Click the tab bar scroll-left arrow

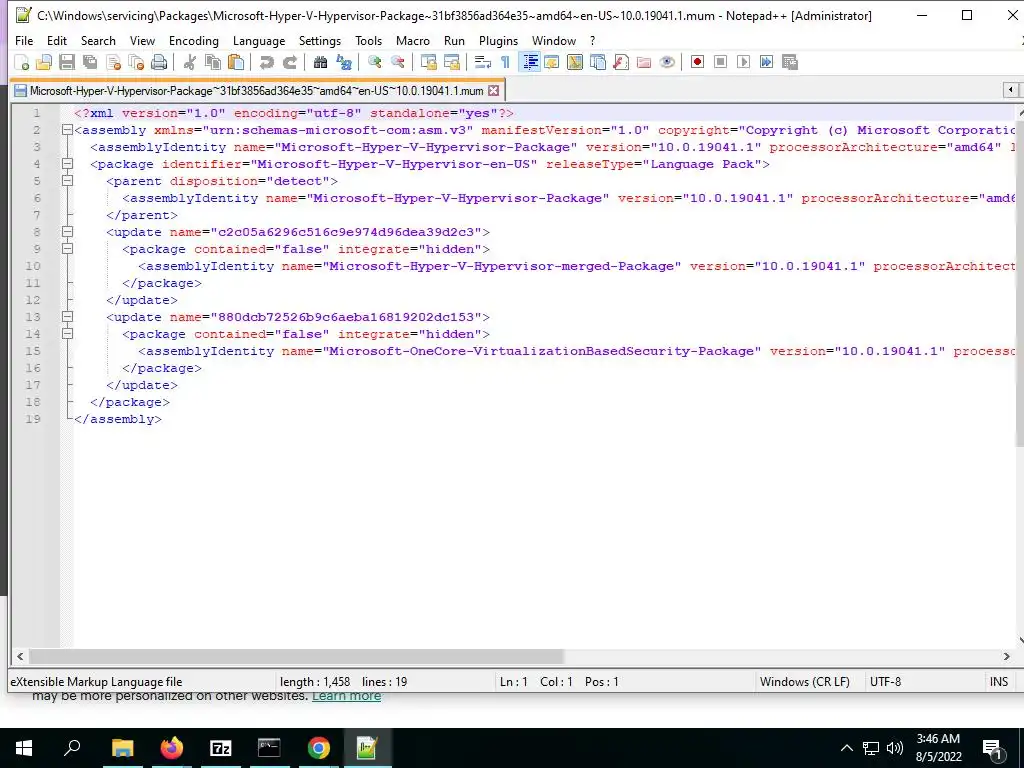pos(1011,89)
